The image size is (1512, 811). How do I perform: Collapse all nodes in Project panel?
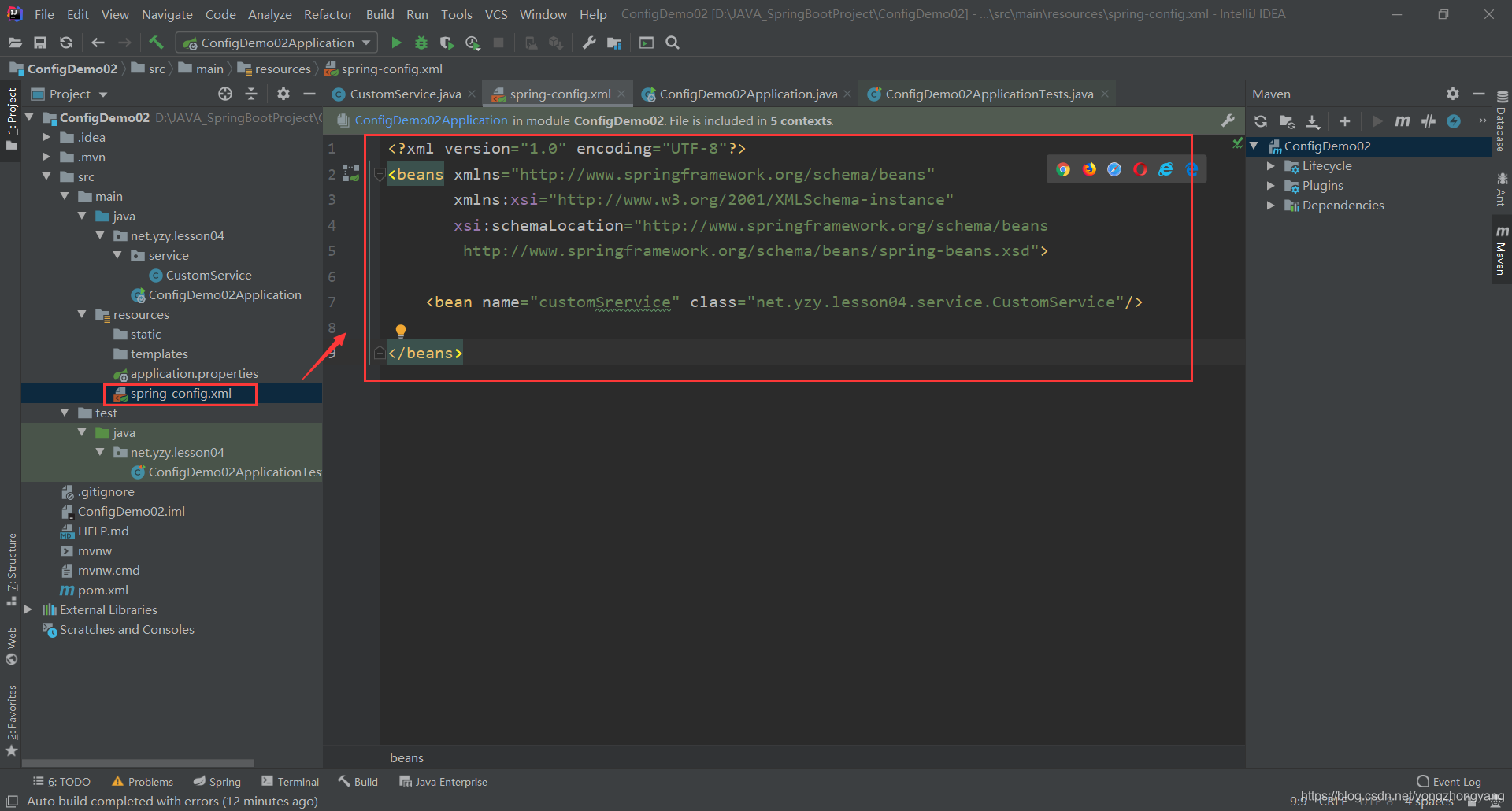[251, 94]
